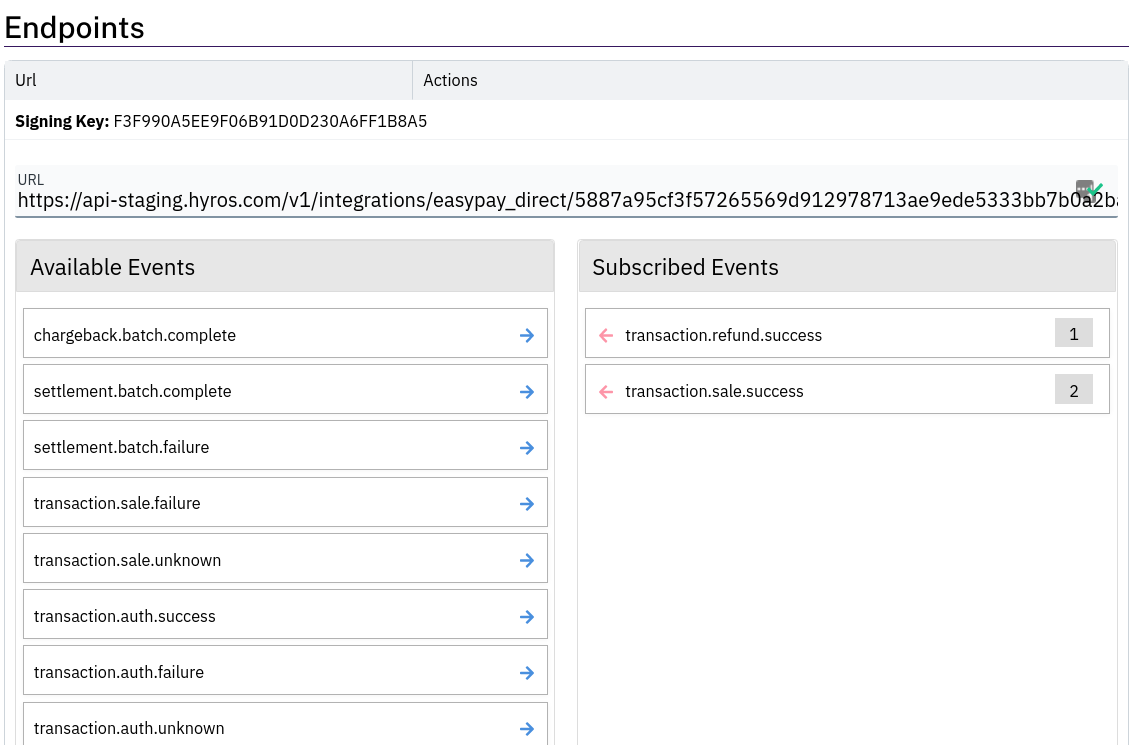Click arrow next to settlement.batch.failure
Screen dimensions: 1131x745
(x=527, y=448)
